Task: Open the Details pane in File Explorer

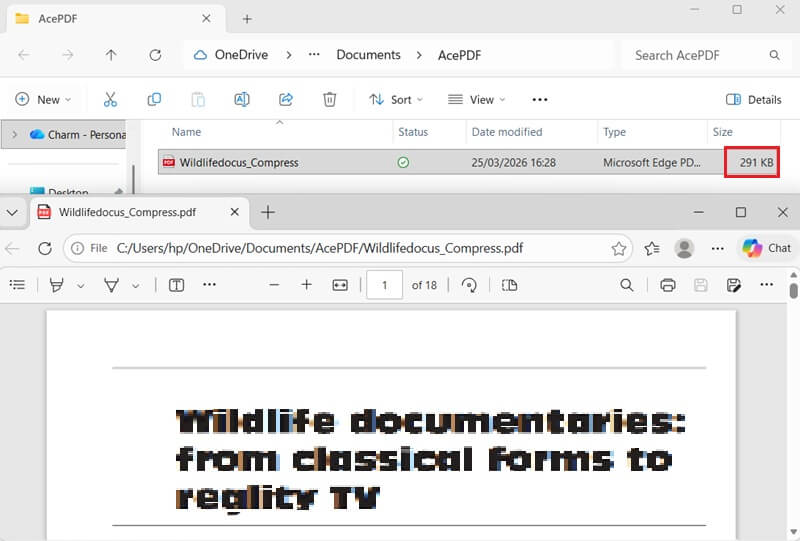Action: click(x=754, y=100)
